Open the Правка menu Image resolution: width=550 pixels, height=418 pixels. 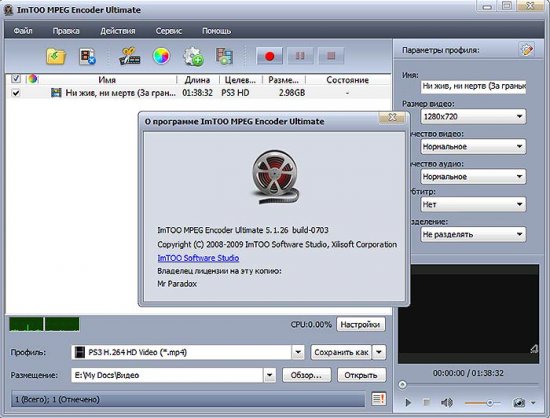[x=66, y=31]
